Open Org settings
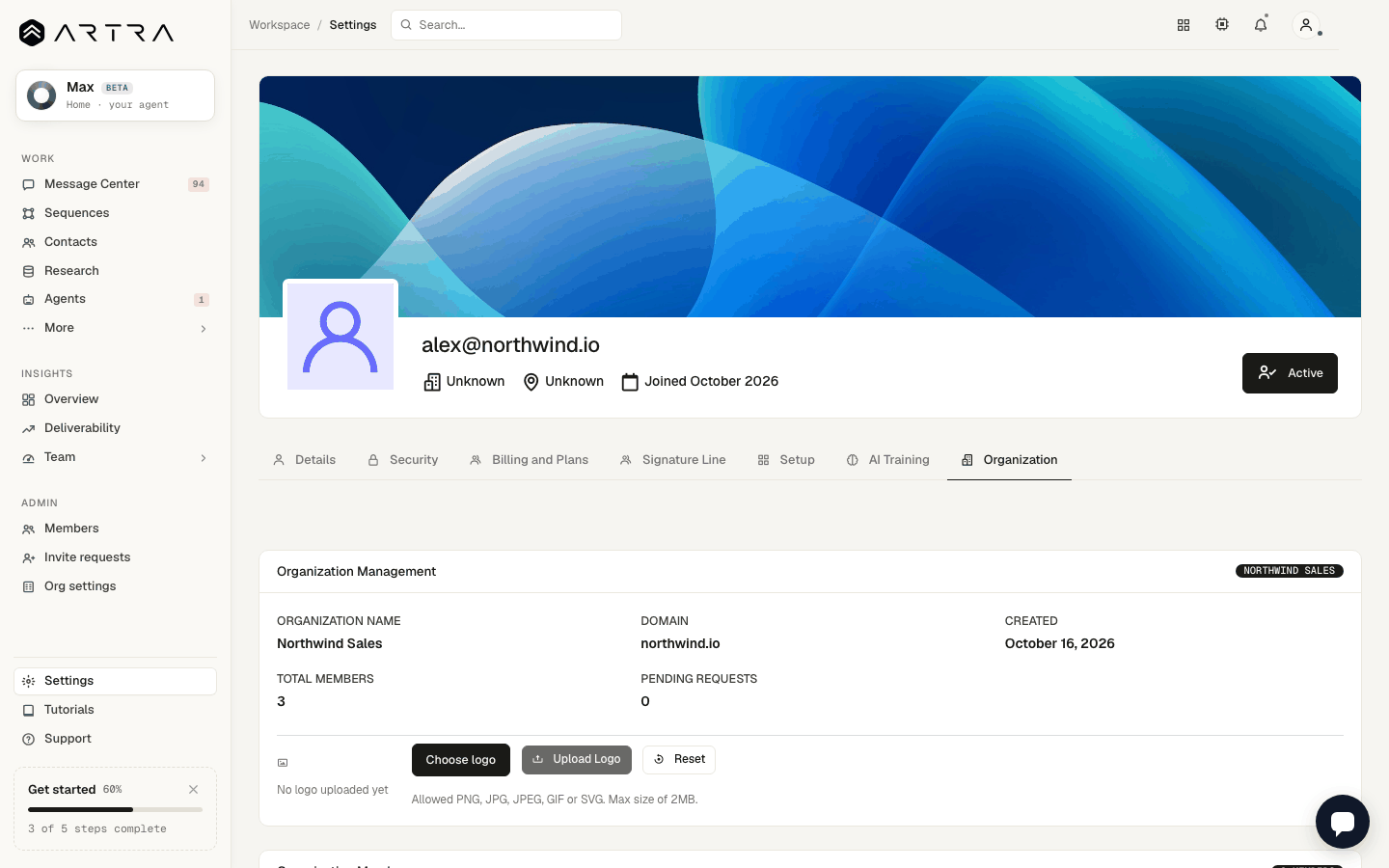This screenshot has height=868, width=1389. coord(116,586)
